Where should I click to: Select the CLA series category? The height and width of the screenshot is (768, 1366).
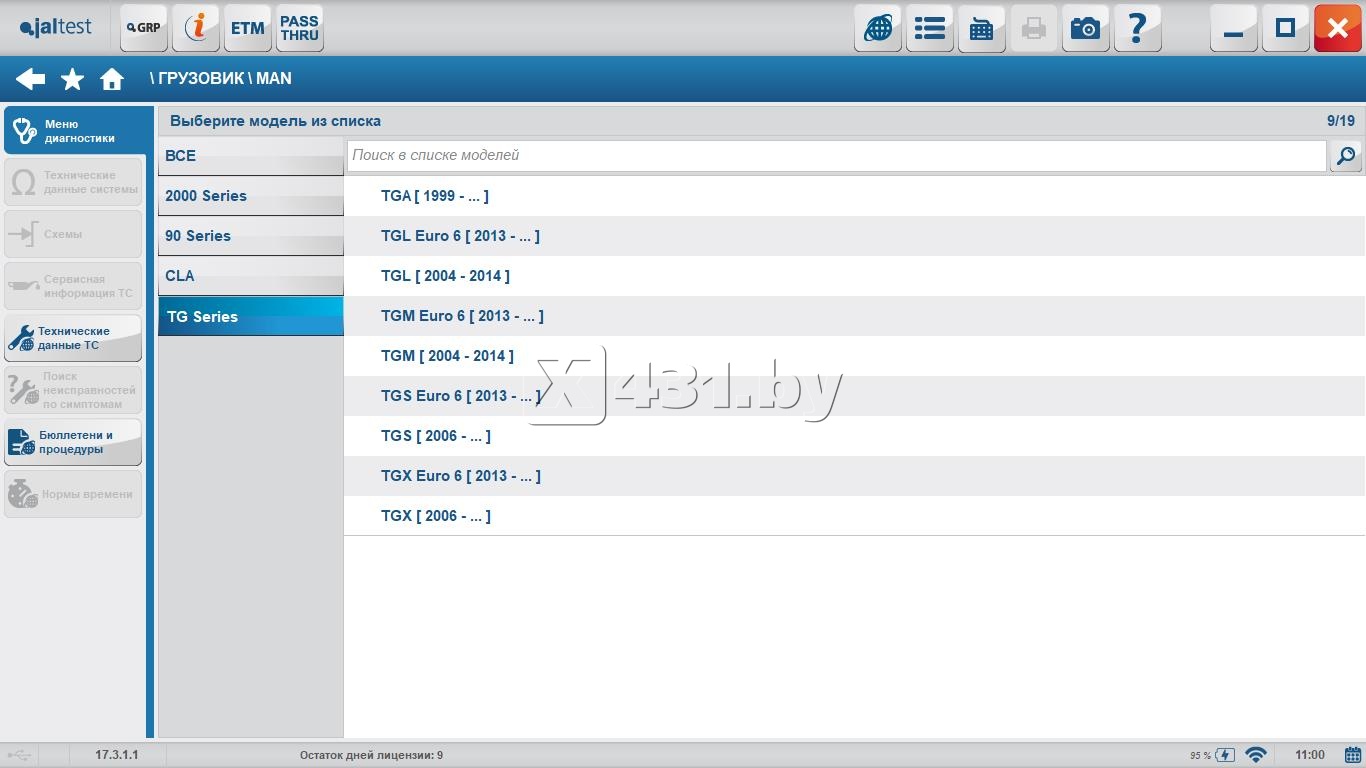click(250, 276)
